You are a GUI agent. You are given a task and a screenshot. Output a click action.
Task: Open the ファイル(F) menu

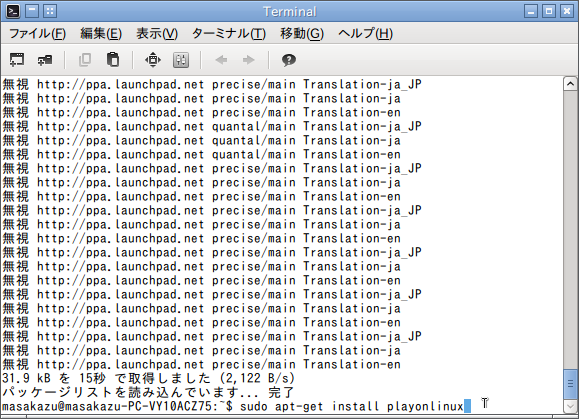tap(37, 34)
